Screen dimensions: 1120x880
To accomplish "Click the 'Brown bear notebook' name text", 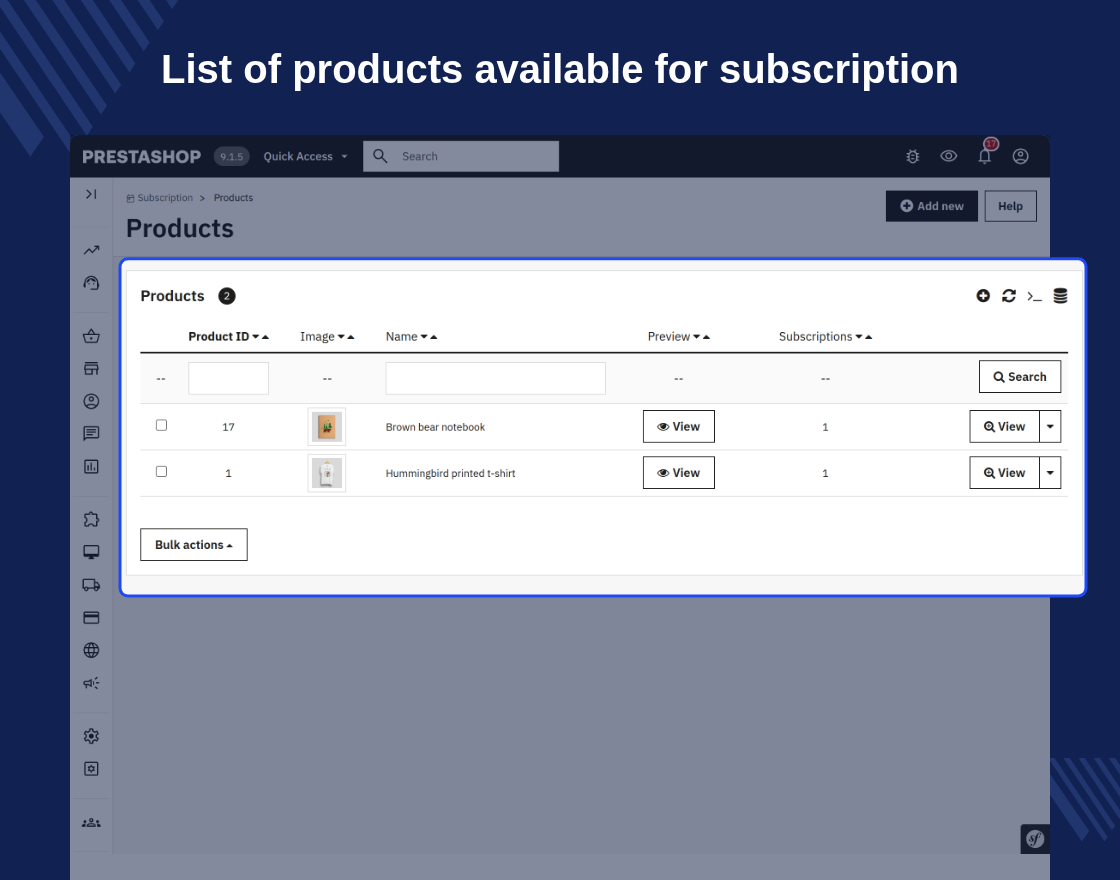I will (435, 427).
